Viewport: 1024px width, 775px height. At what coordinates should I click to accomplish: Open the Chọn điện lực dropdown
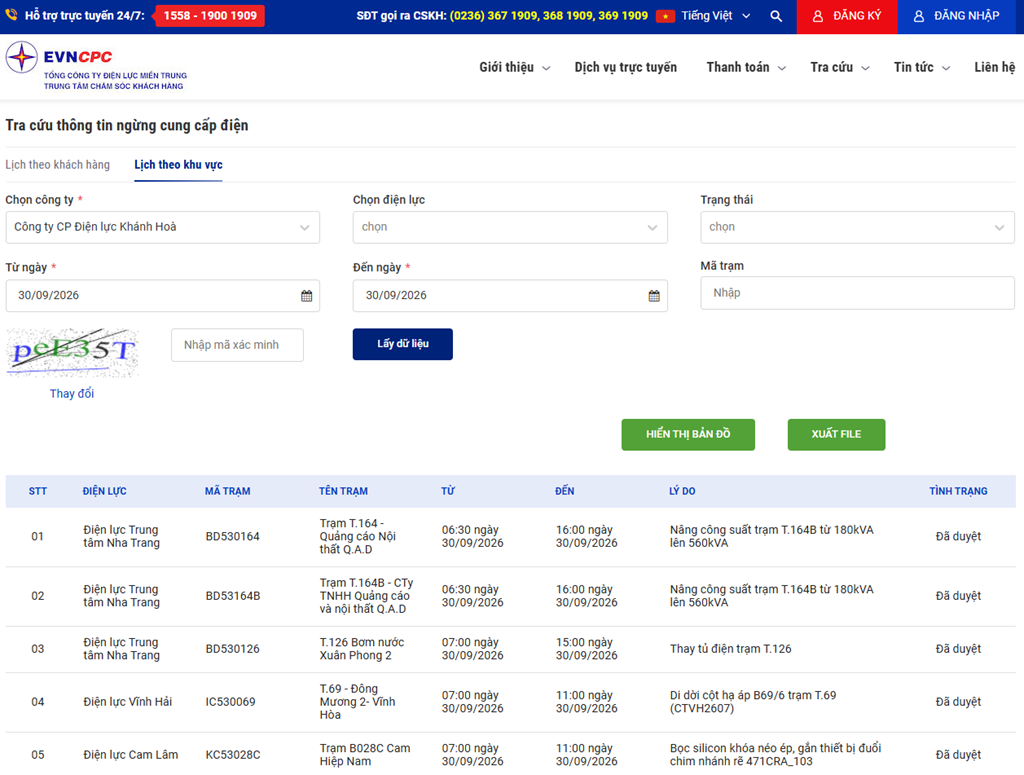click(510, 227)
